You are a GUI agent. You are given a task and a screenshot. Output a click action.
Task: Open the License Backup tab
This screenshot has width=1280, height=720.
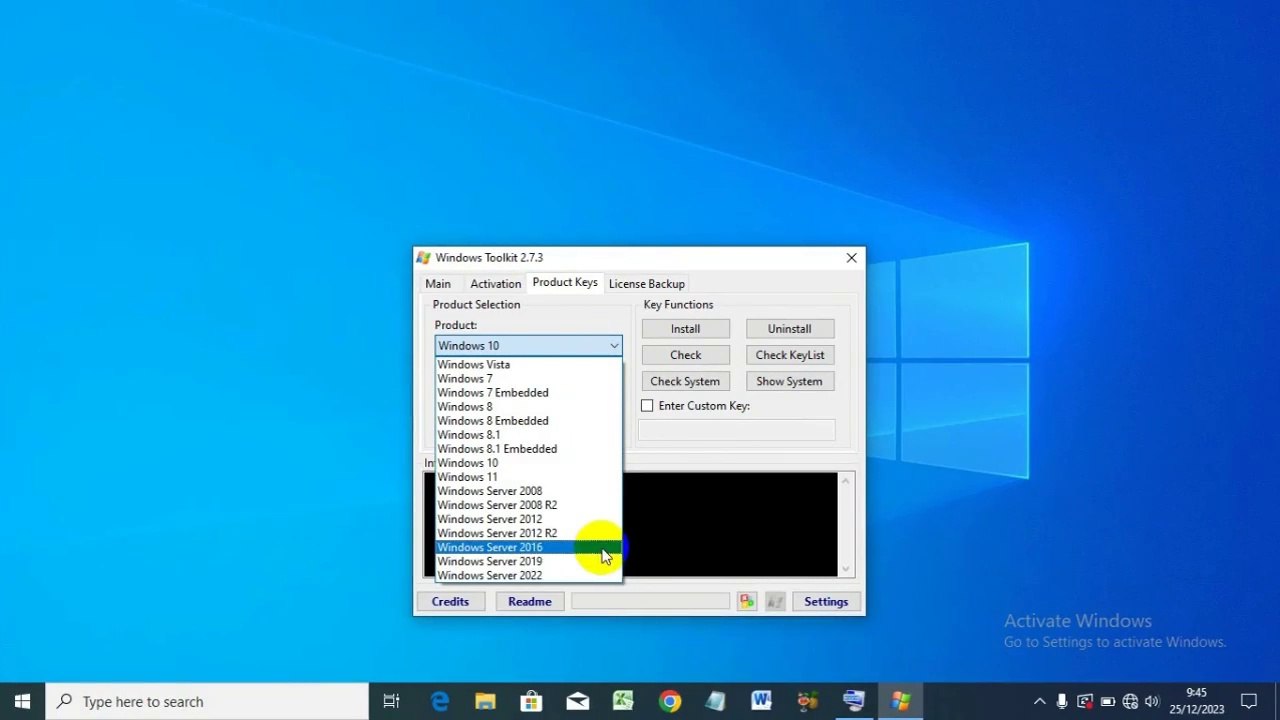646,284
